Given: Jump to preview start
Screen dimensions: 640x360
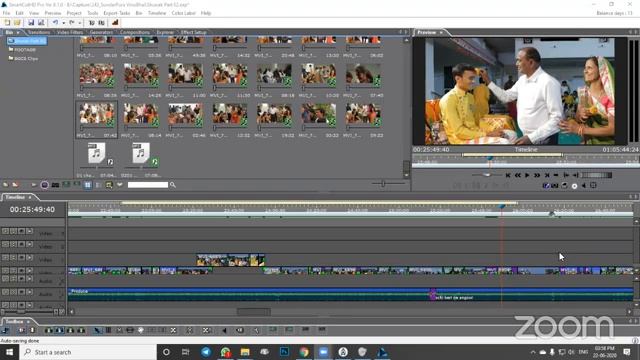Looking at the screenshot, I should (x=508, y=175).
